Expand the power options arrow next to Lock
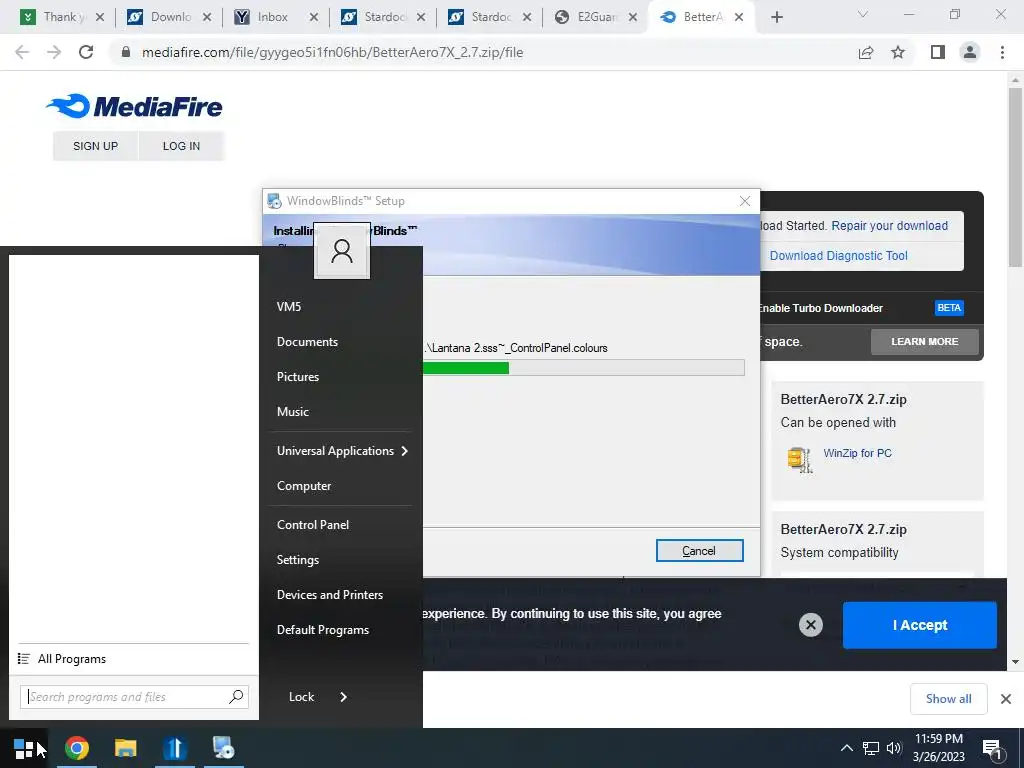Image resolution: width=1024 pixels, height=768 pixels. (344, 697)
